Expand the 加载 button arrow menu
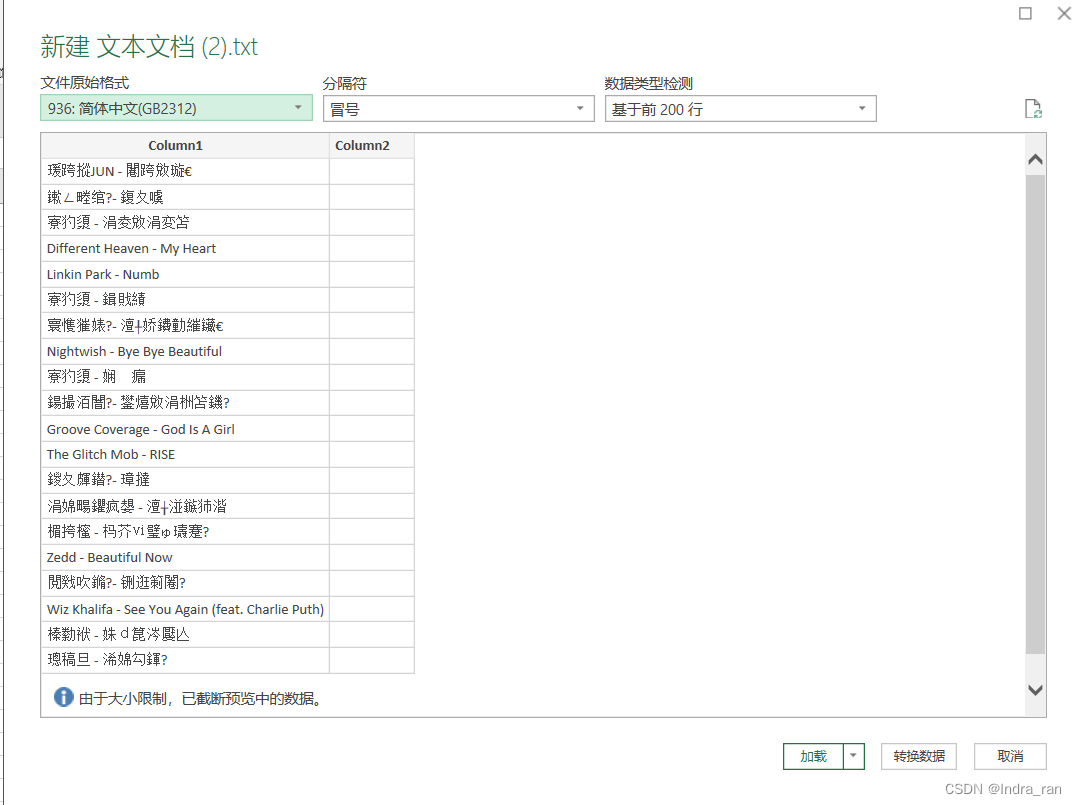 coord(853,756)
